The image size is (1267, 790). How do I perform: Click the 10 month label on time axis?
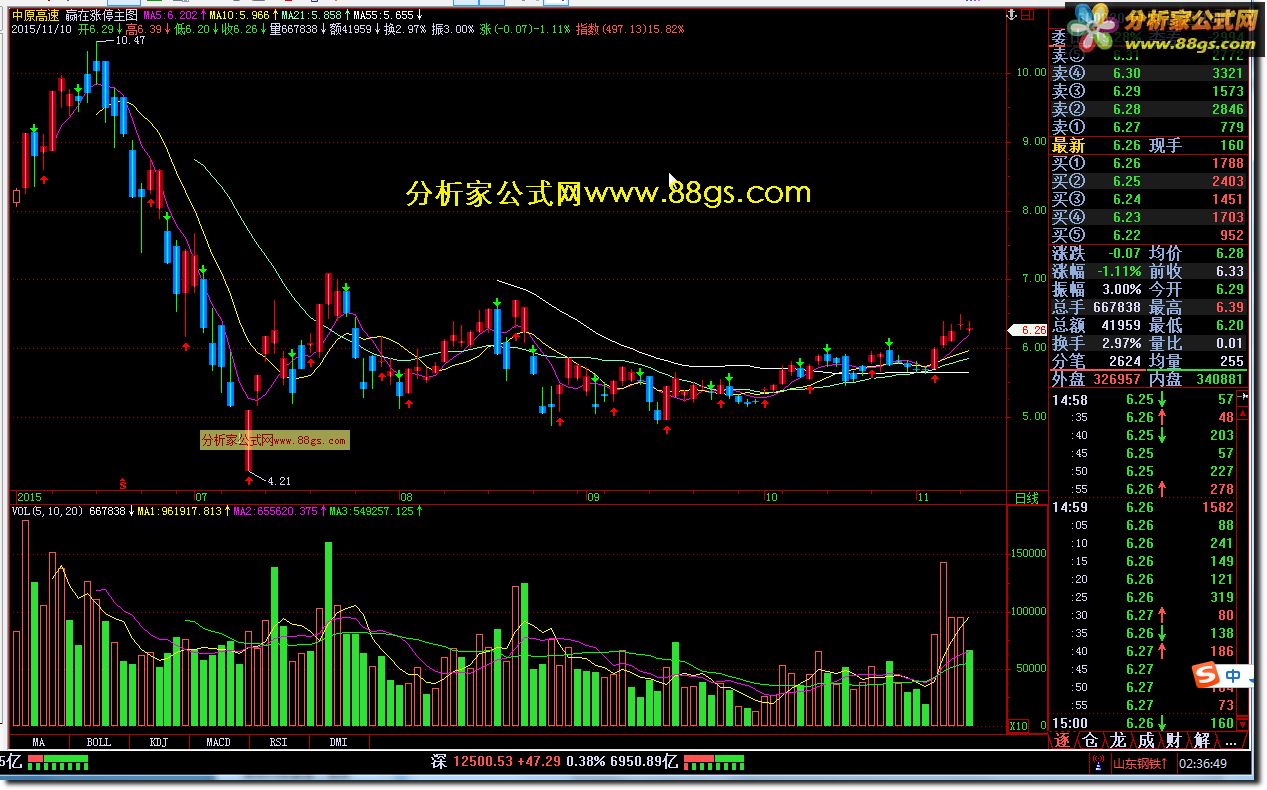[x=771, y=497]
